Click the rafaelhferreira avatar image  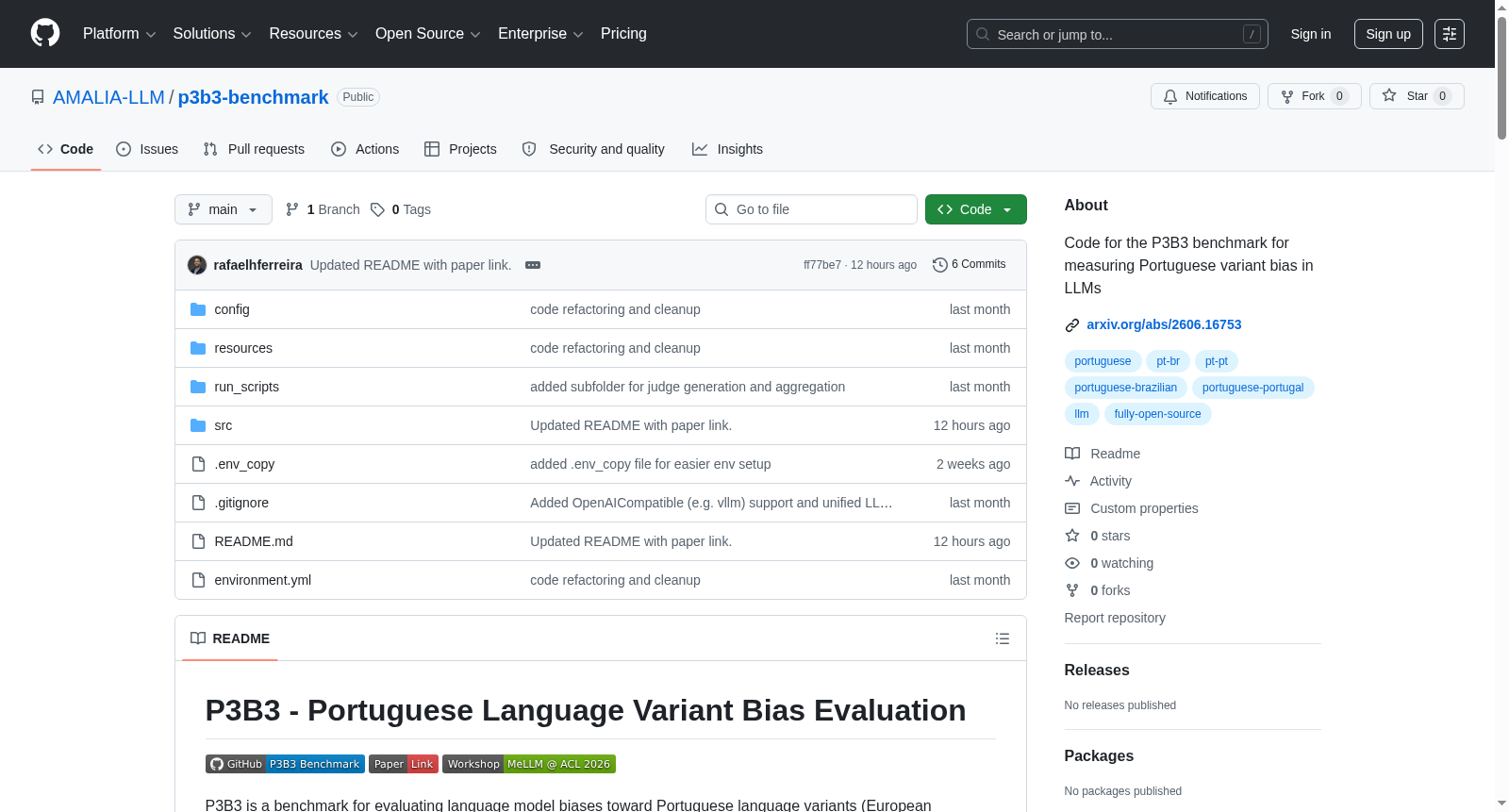tap(197, 265)
